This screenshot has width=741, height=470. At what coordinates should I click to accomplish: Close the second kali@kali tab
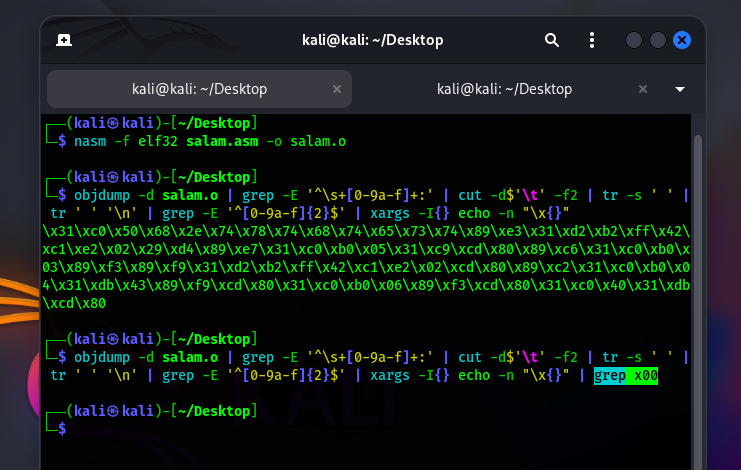(x=642, y=89)
